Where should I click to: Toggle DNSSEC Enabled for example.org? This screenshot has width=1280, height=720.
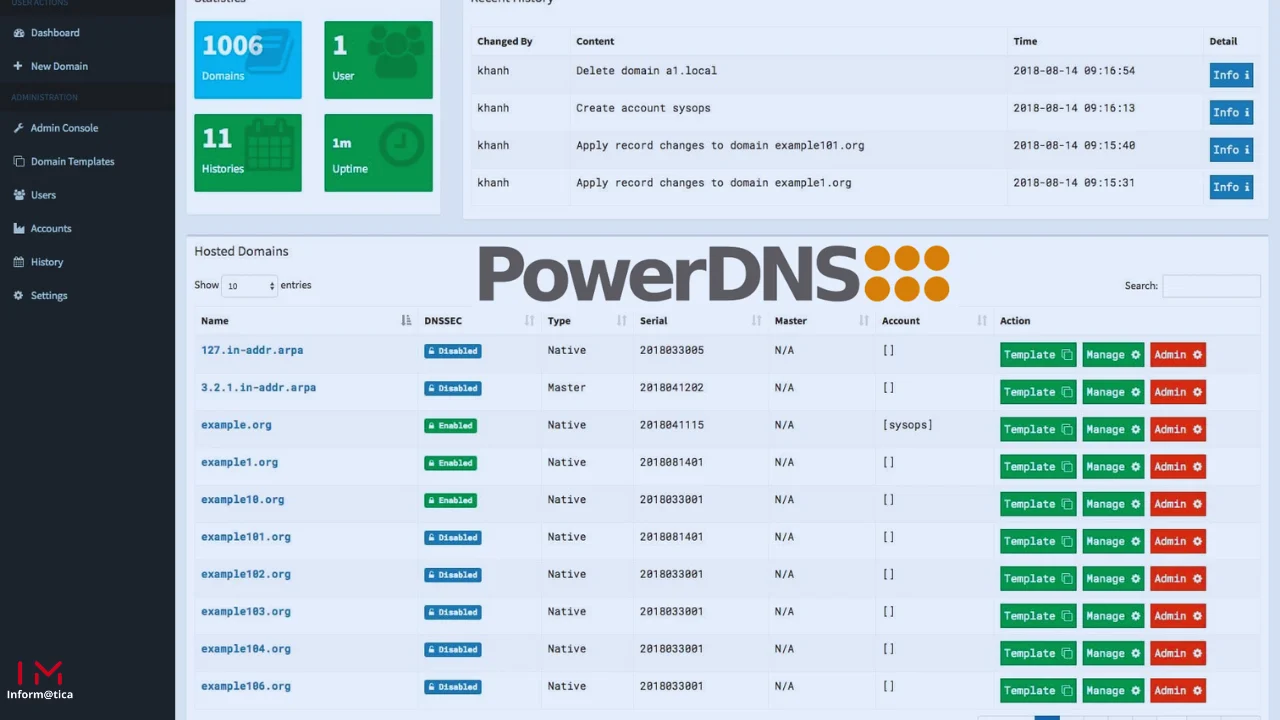[450, 426]
